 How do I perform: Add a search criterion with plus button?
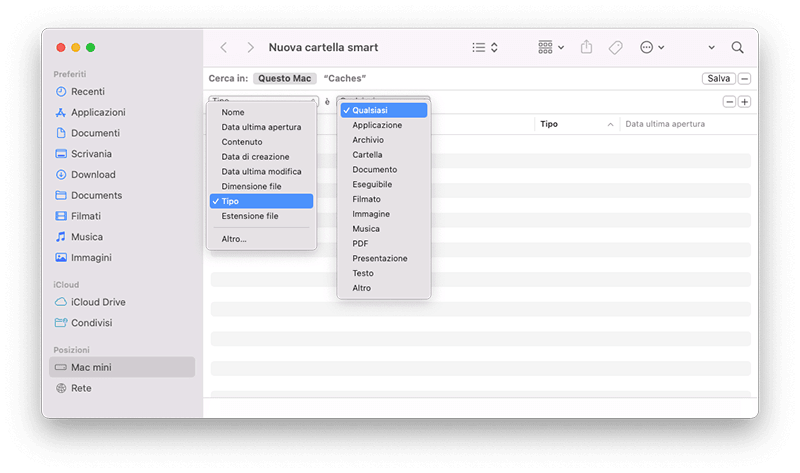pyautogui.click(x=745, y=102)
